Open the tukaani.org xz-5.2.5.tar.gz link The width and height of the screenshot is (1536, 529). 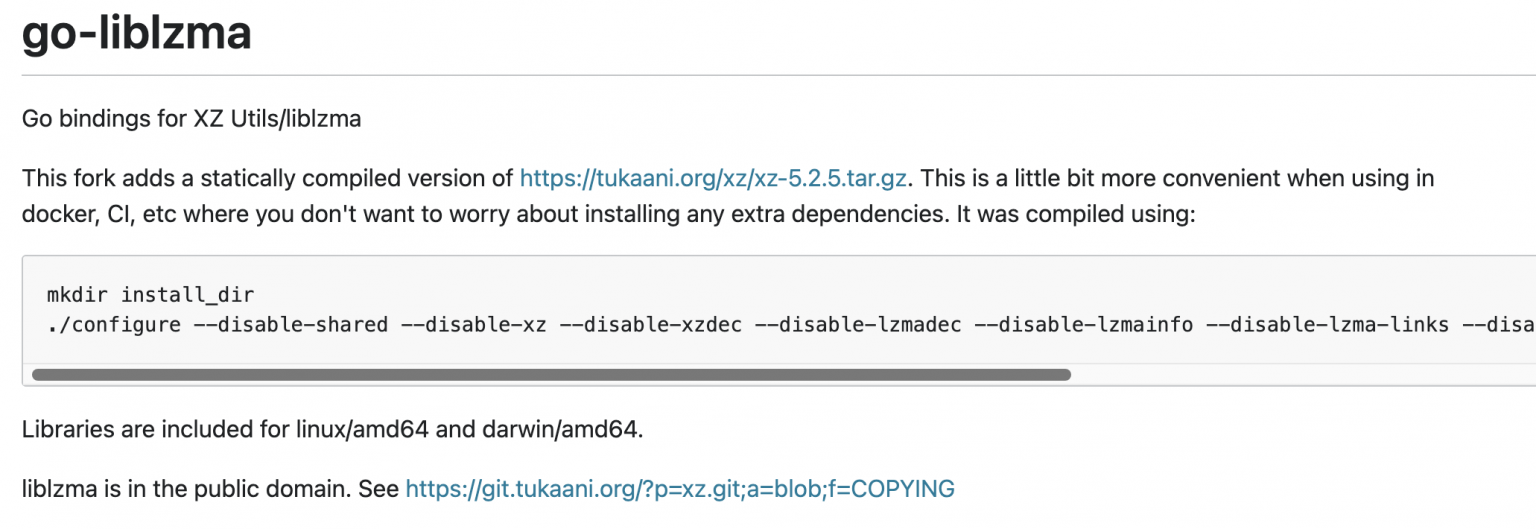click(x=713, y=179)
